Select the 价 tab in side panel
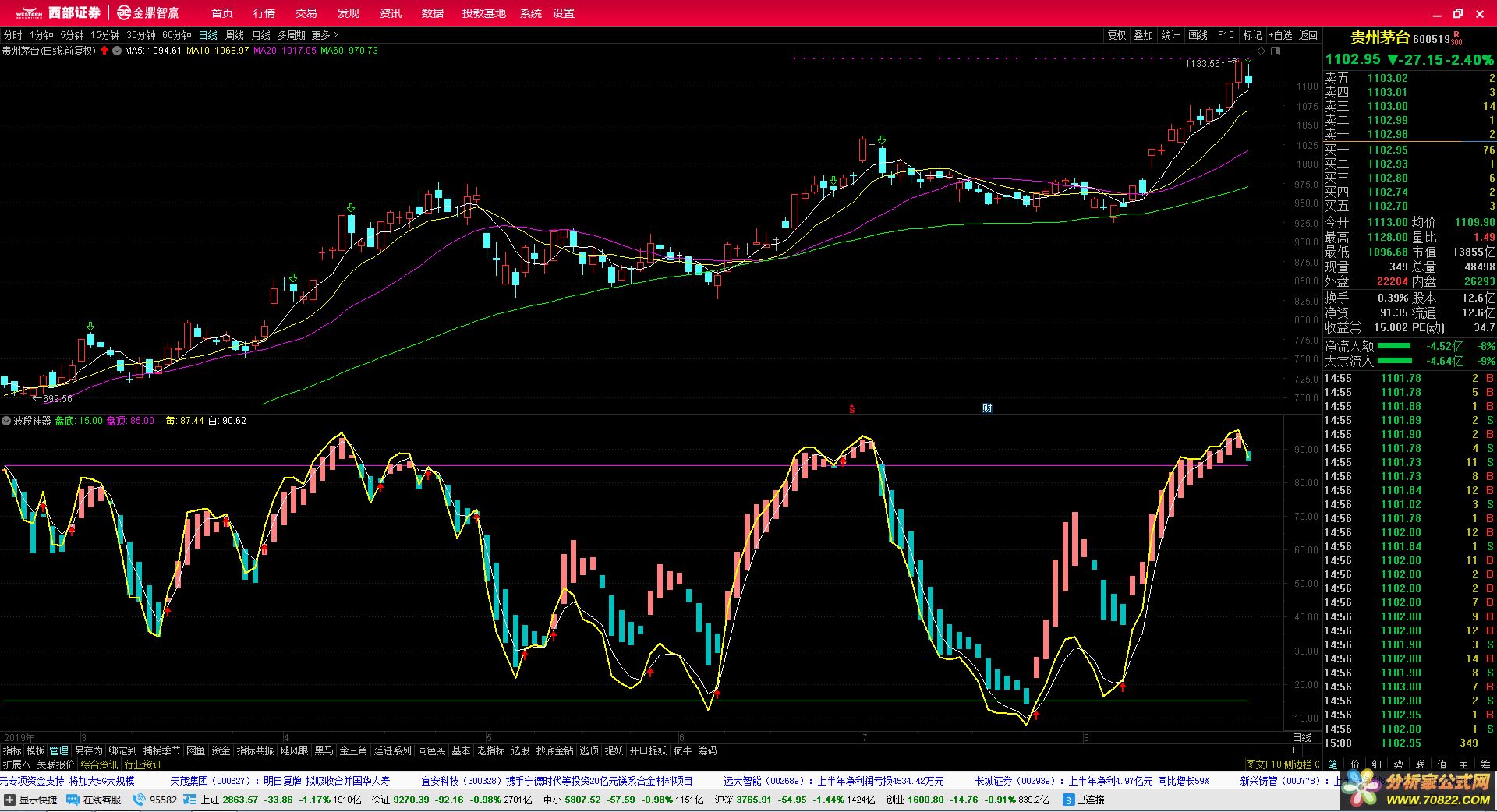Image resolution: width=1497 pixels, height=812 pixels. (x=1355, y=764)
